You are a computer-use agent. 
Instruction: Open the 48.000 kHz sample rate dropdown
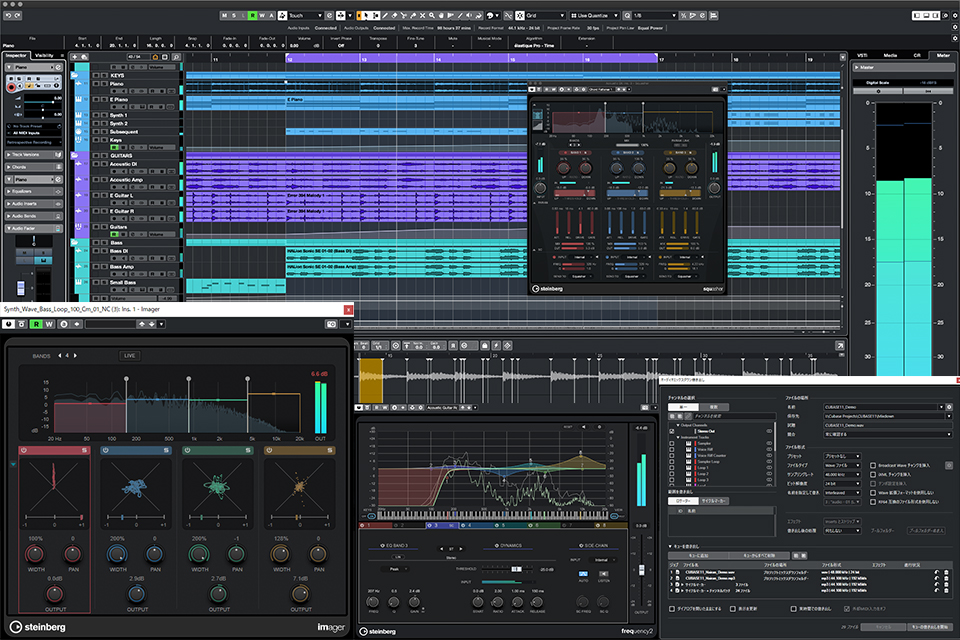coord(843,475)
